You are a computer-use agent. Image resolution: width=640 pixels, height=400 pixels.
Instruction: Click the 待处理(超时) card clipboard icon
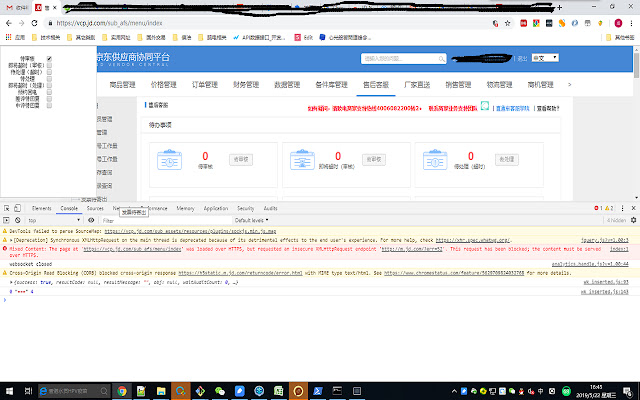click(435, 160)
